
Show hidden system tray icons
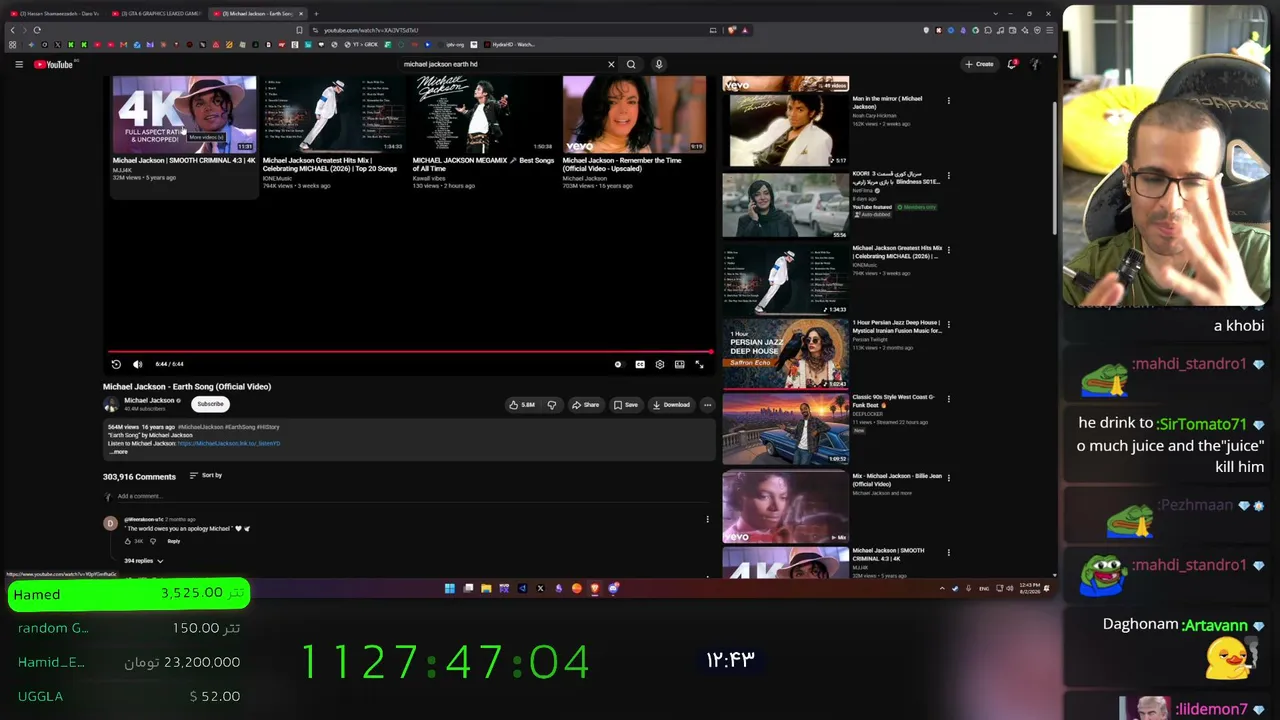coord(941,588)
